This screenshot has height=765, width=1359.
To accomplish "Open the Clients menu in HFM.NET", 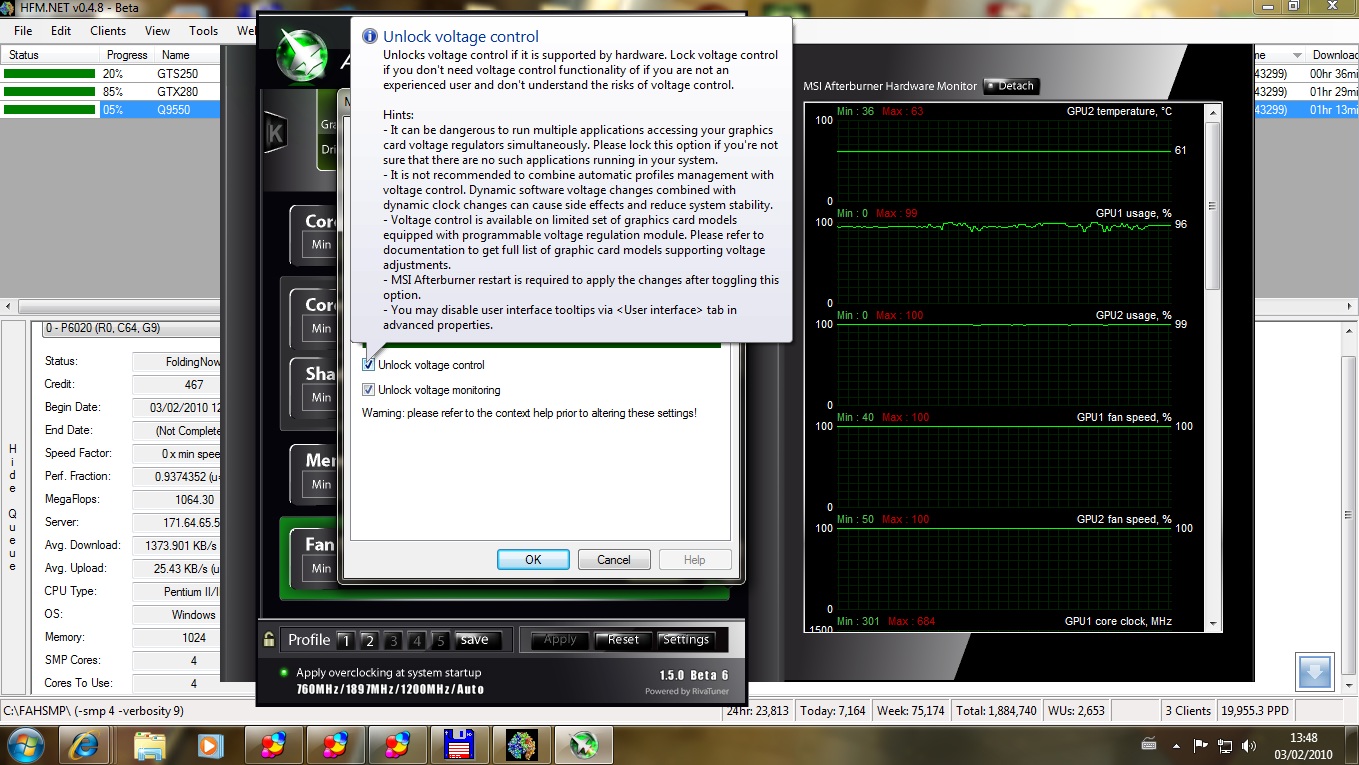I will click(x=108, y=31).
